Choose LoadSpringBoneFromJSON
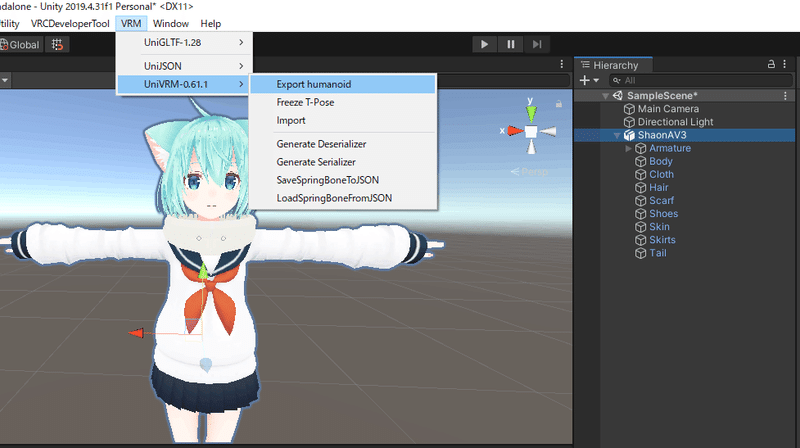This screenshot has width=800, height=448. [343, 198]
